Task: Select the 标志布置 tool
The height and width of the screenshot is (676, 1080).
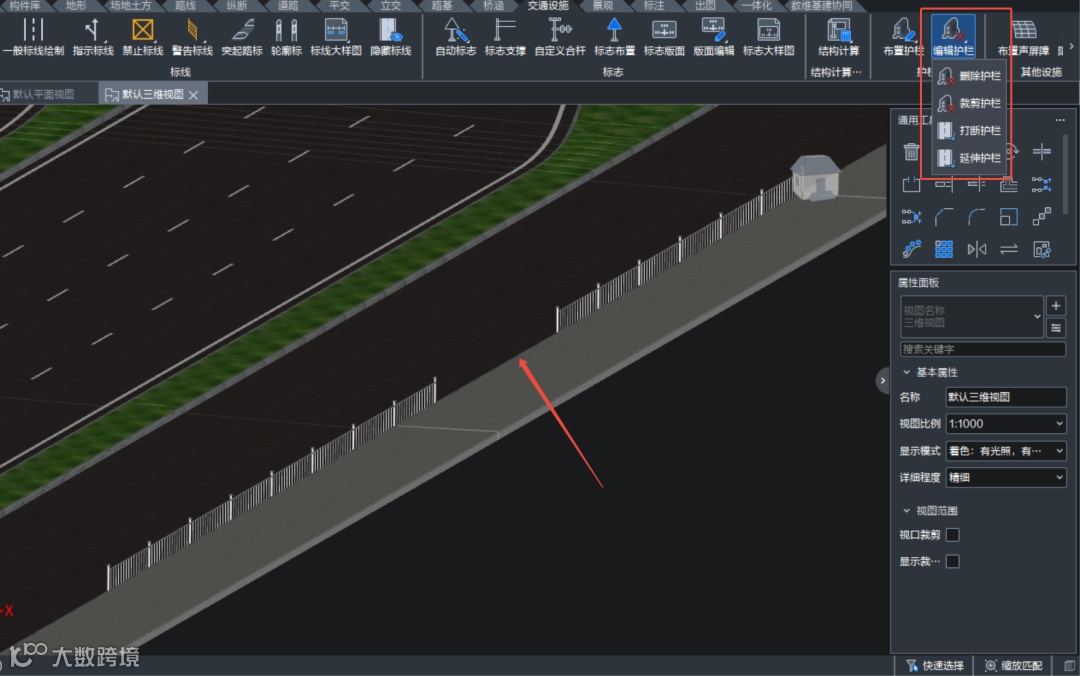Action: pyautogui.click(x=614, y=37)
